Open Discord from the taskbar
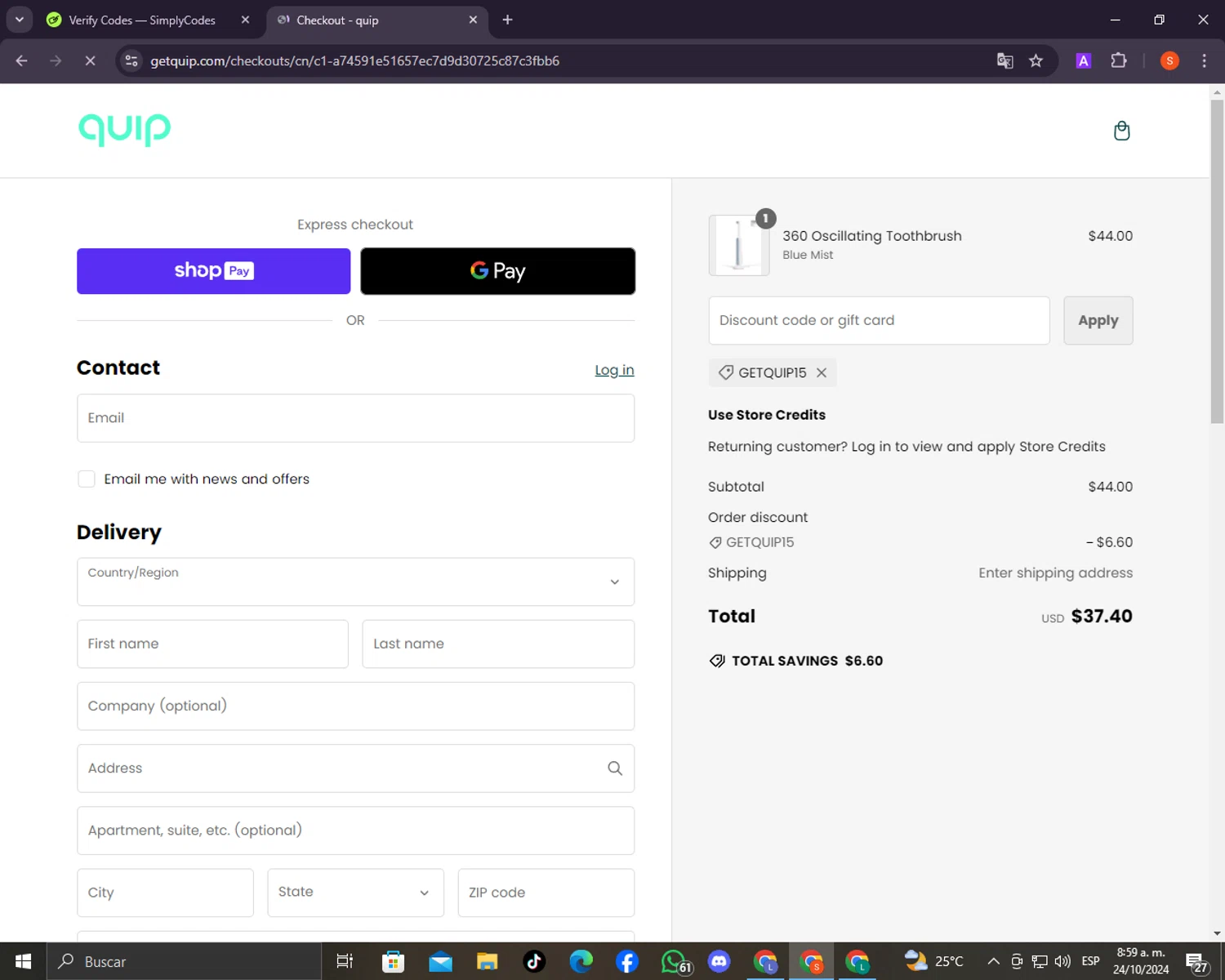 (x=719, y=961)
